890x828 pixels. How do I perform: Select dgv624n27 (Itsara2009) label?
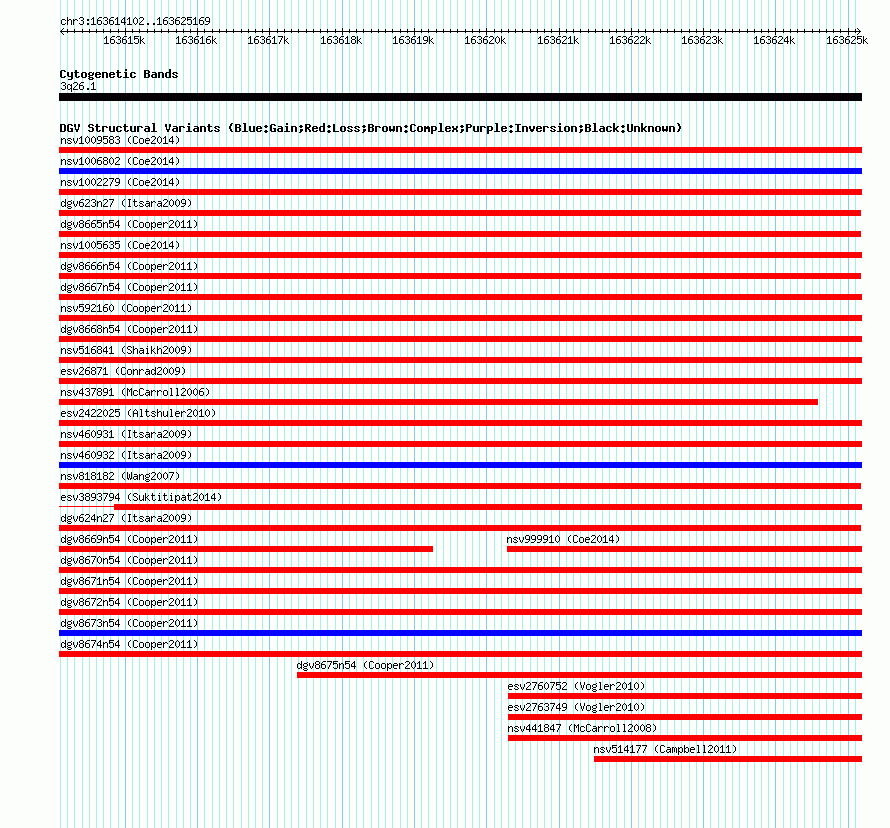pyautogui.click(x=126, y=518)
